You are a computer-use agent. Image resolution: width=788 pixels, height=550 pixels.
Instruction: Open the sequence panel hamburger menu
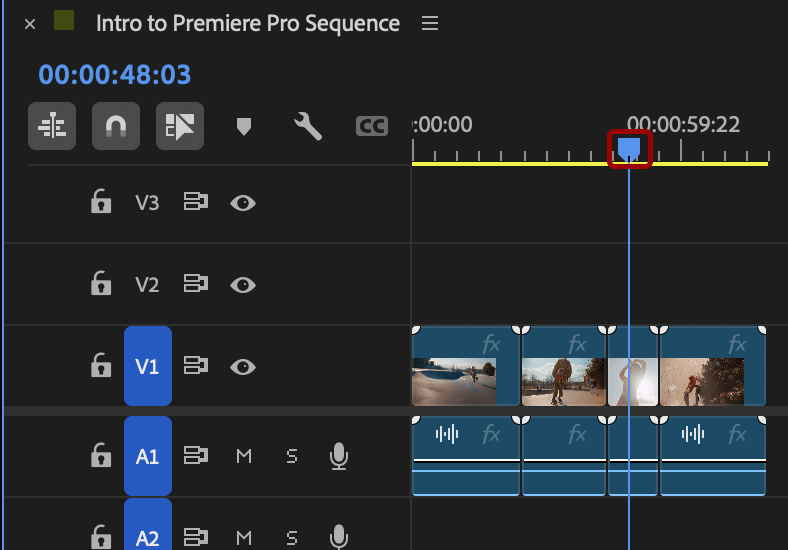pyautogui.click(x=430, y=23)
